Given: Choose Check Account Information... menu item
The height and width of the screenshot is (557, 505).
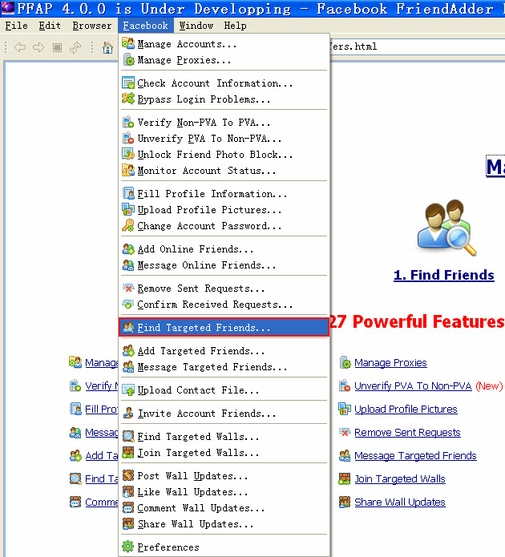Looking at the screenshot, I should [224, 83].
